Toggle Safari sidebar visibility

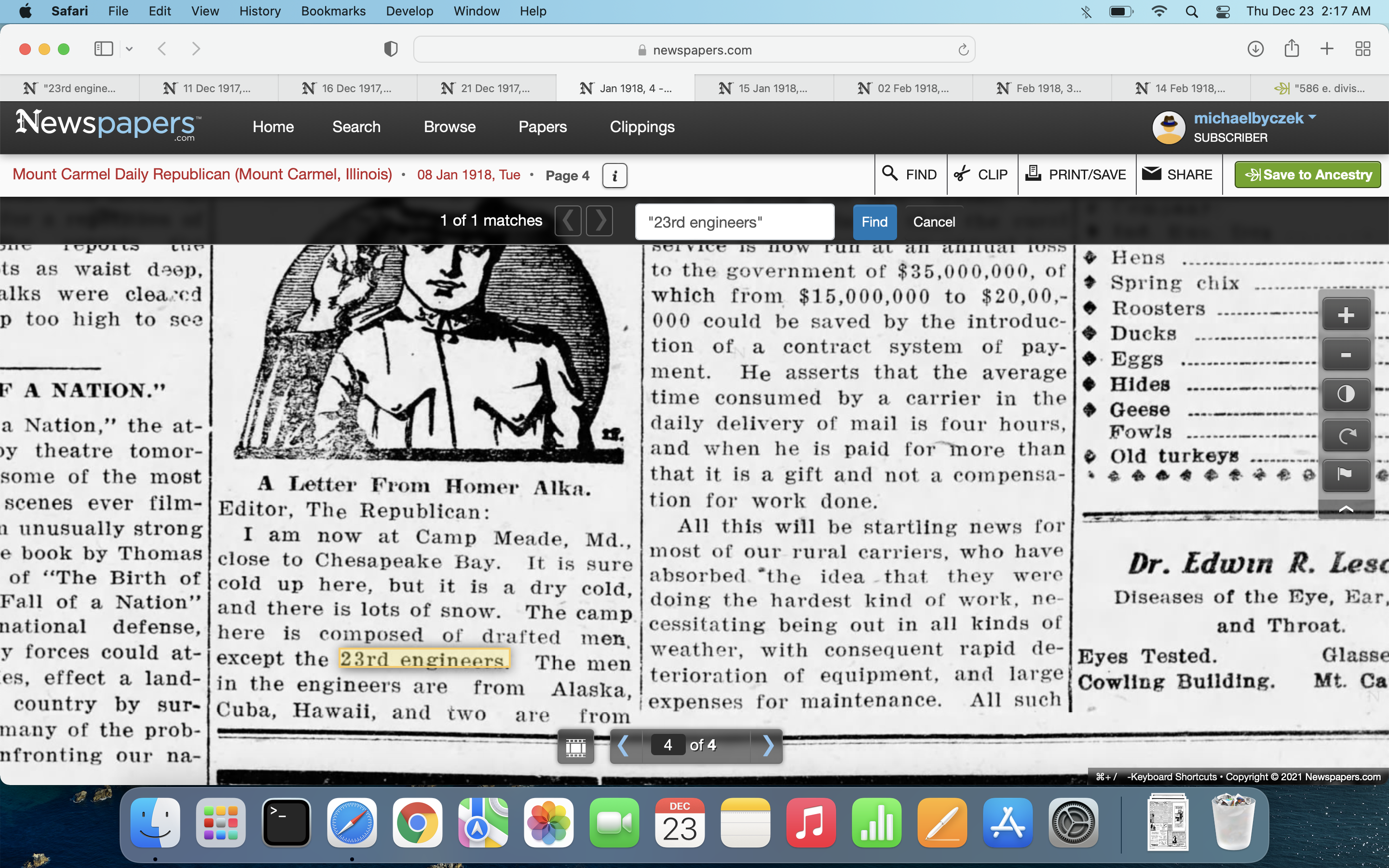104,49
